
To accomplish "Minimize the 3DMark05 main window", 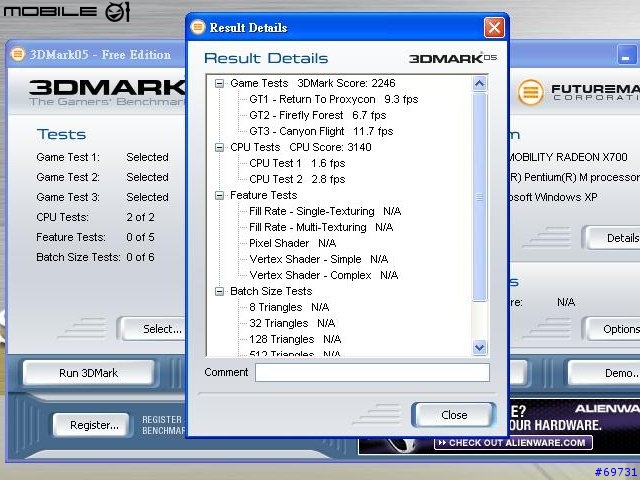I will click(626, 55).
